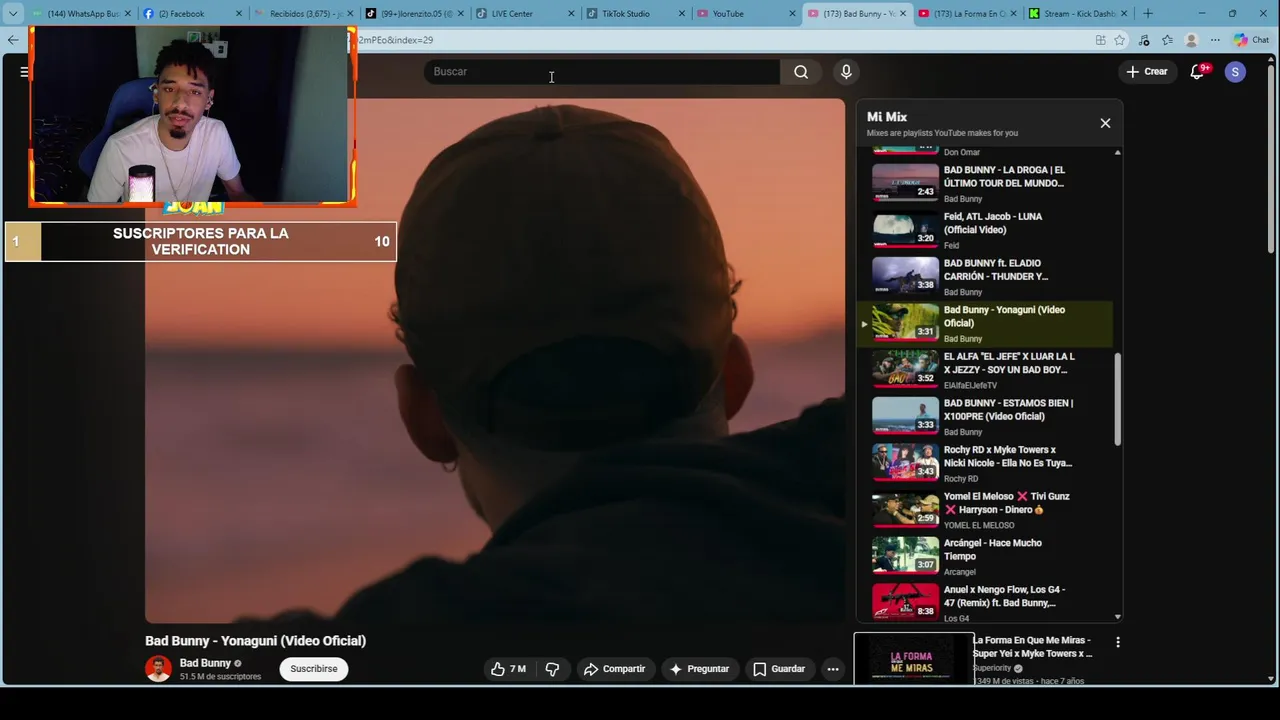
Task: Click Compartir button
Action: coord(614,669)
